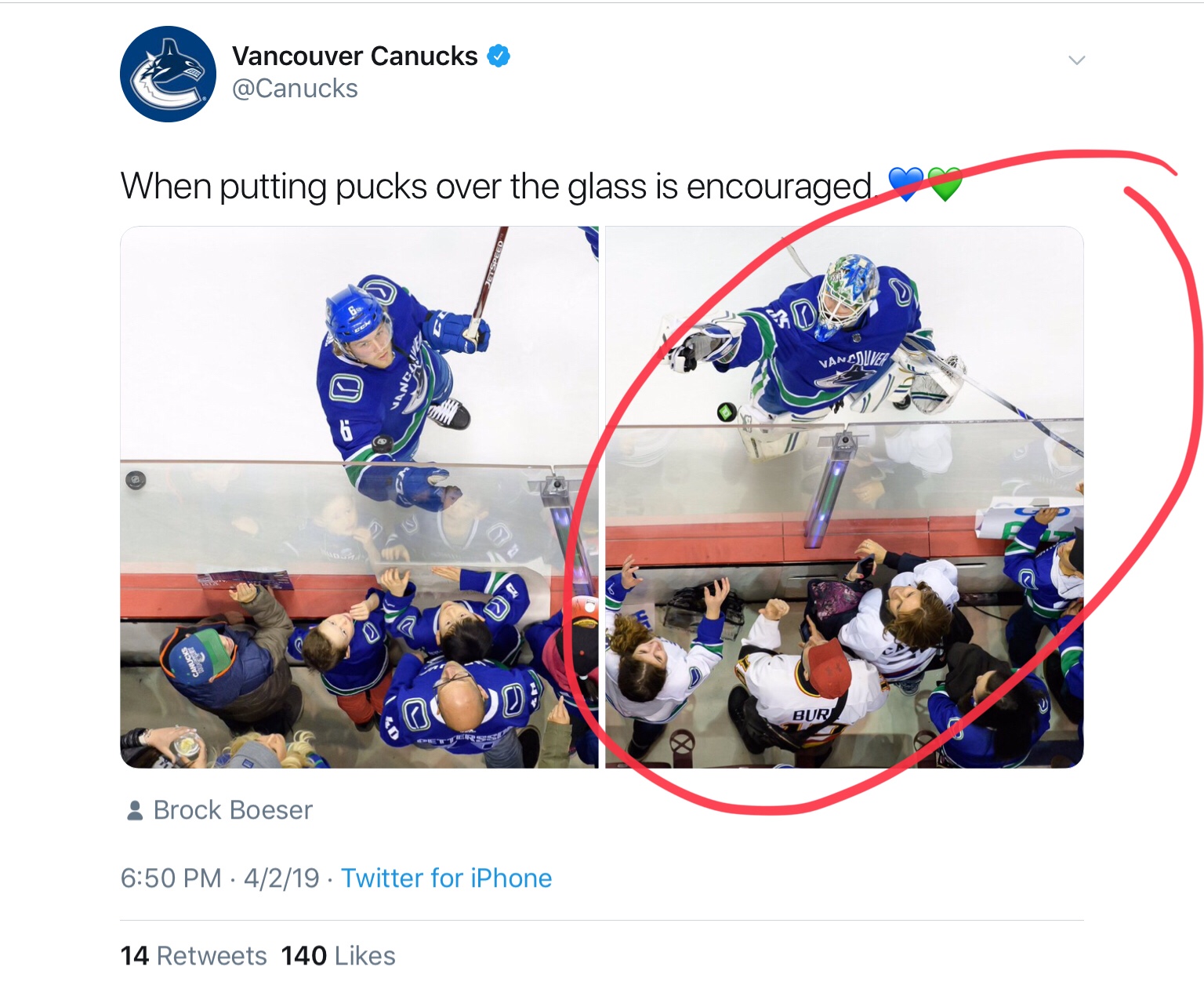Viewport: 1204px width, 985px height.
Task: Click the green puck near the goalie's glove
Action: coord(727,411)
